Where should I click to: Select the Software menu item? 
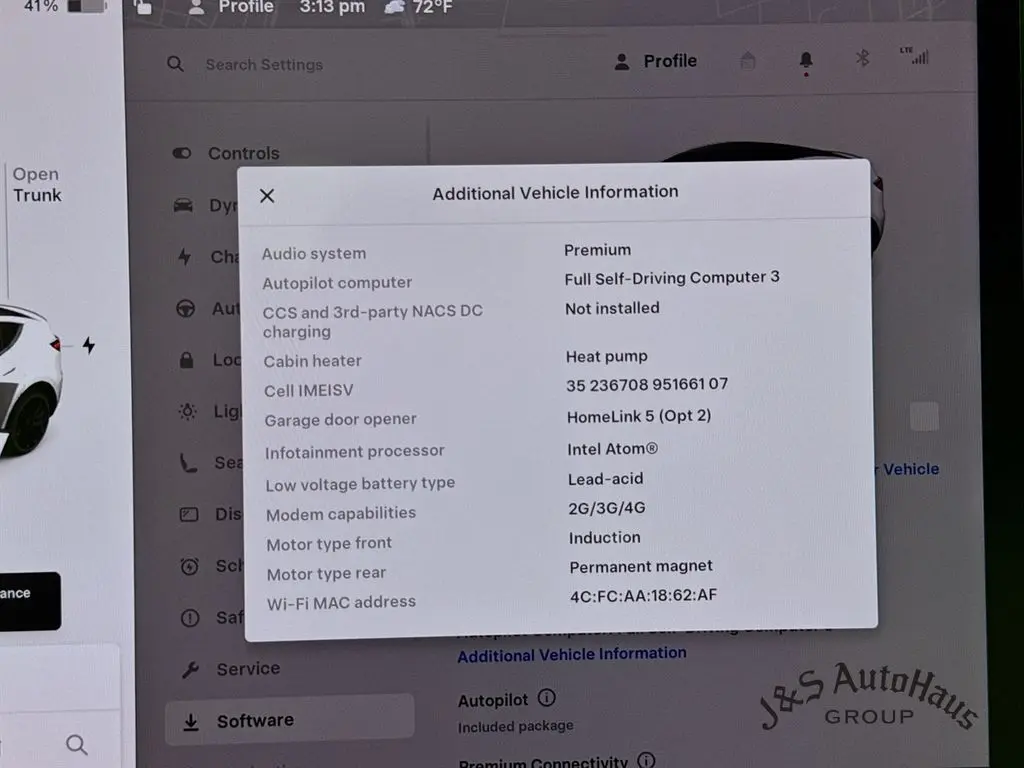pyautogui.click(x=289, y=720)
